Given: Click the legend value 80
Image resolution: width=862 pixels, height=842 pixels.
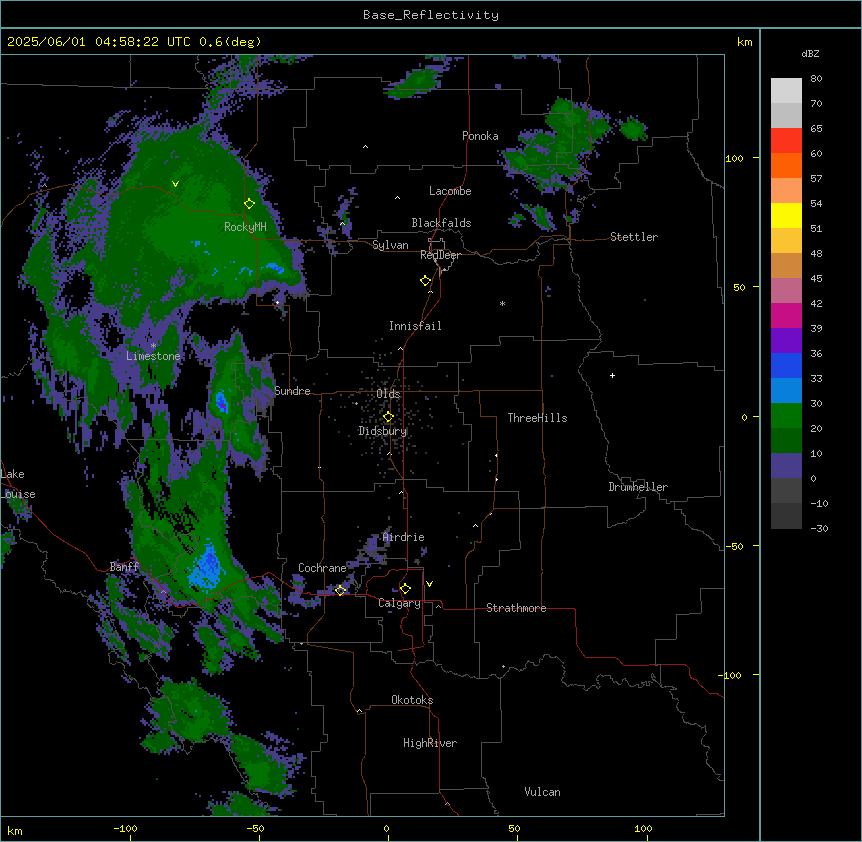Looking at the screenshot, I should point(816,79).
